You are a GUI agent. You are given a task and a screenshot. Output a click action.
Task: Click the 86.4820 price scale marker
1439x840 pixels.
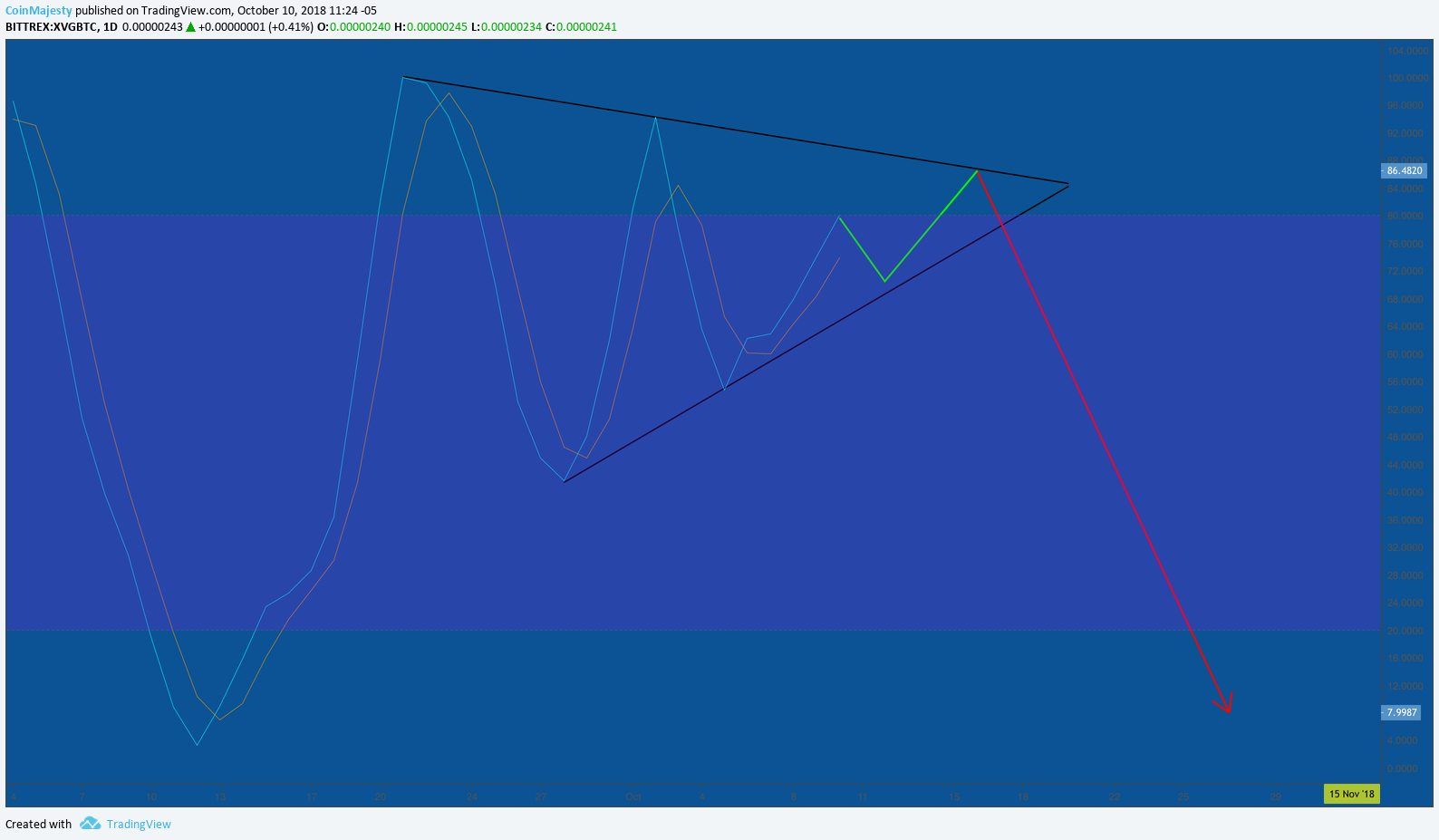pos(1404,170)
